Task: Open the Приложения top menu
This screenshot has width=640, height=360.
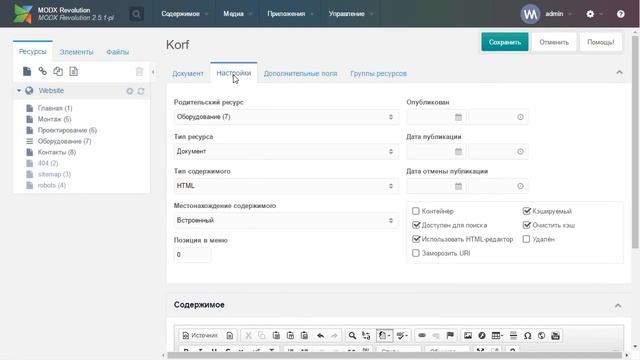Action: pyautogui.click(x=291, y=14)
